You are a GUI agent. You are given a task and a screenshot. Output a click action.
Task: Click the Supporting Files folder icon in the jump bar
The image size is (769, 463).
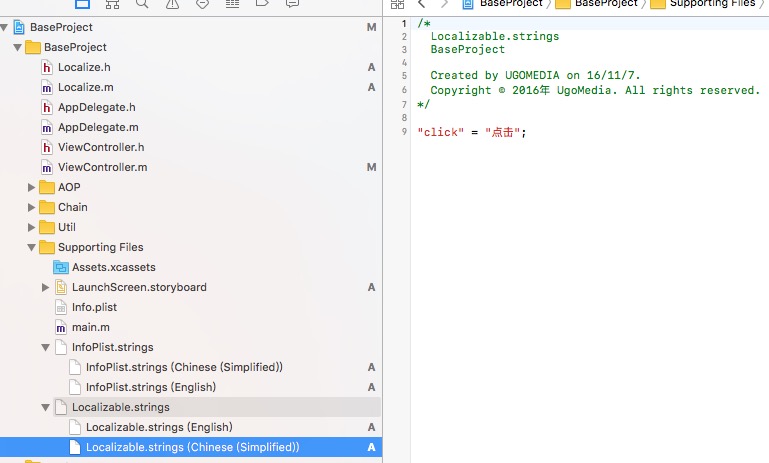tap(658, 4)
